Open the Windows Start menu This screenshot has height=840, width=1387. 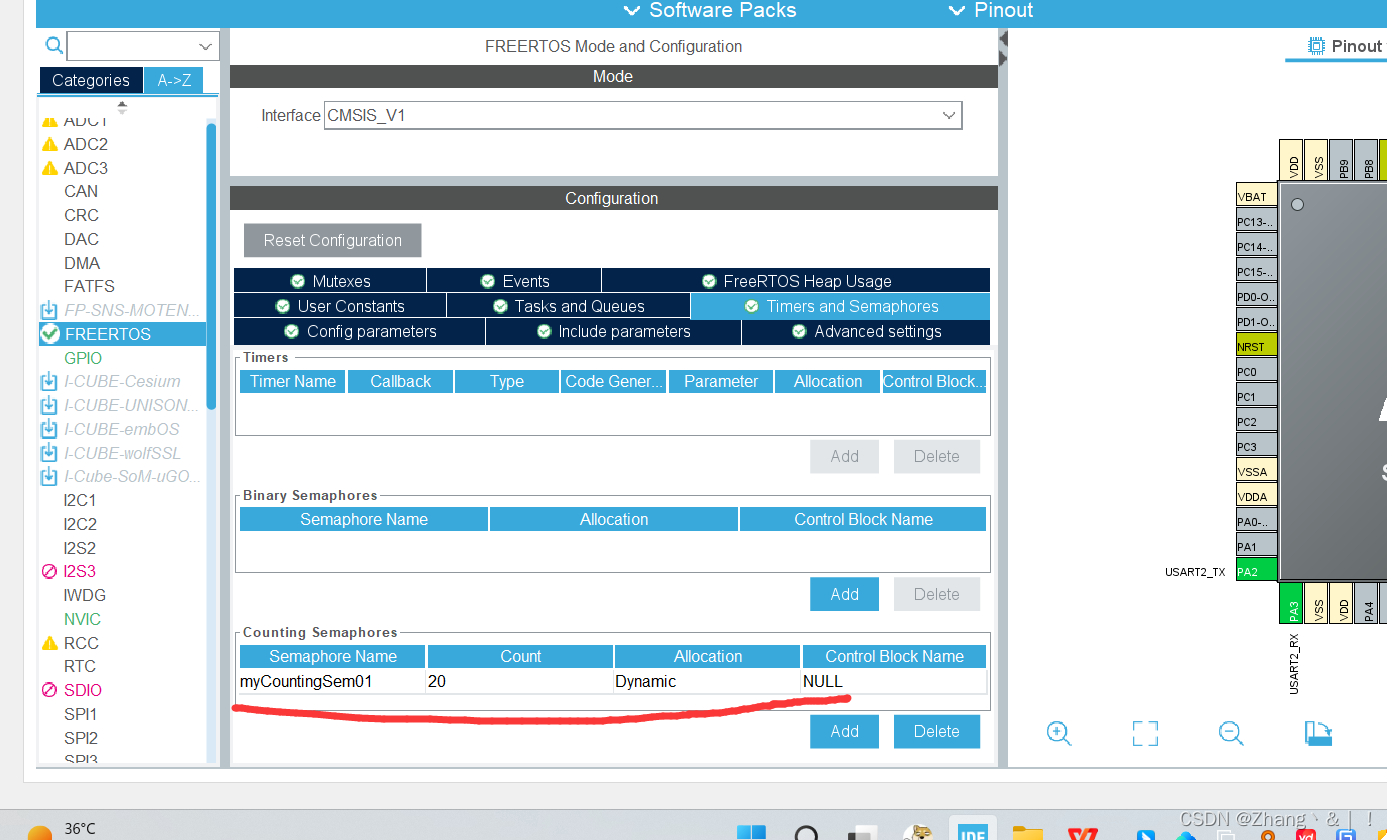751,832
